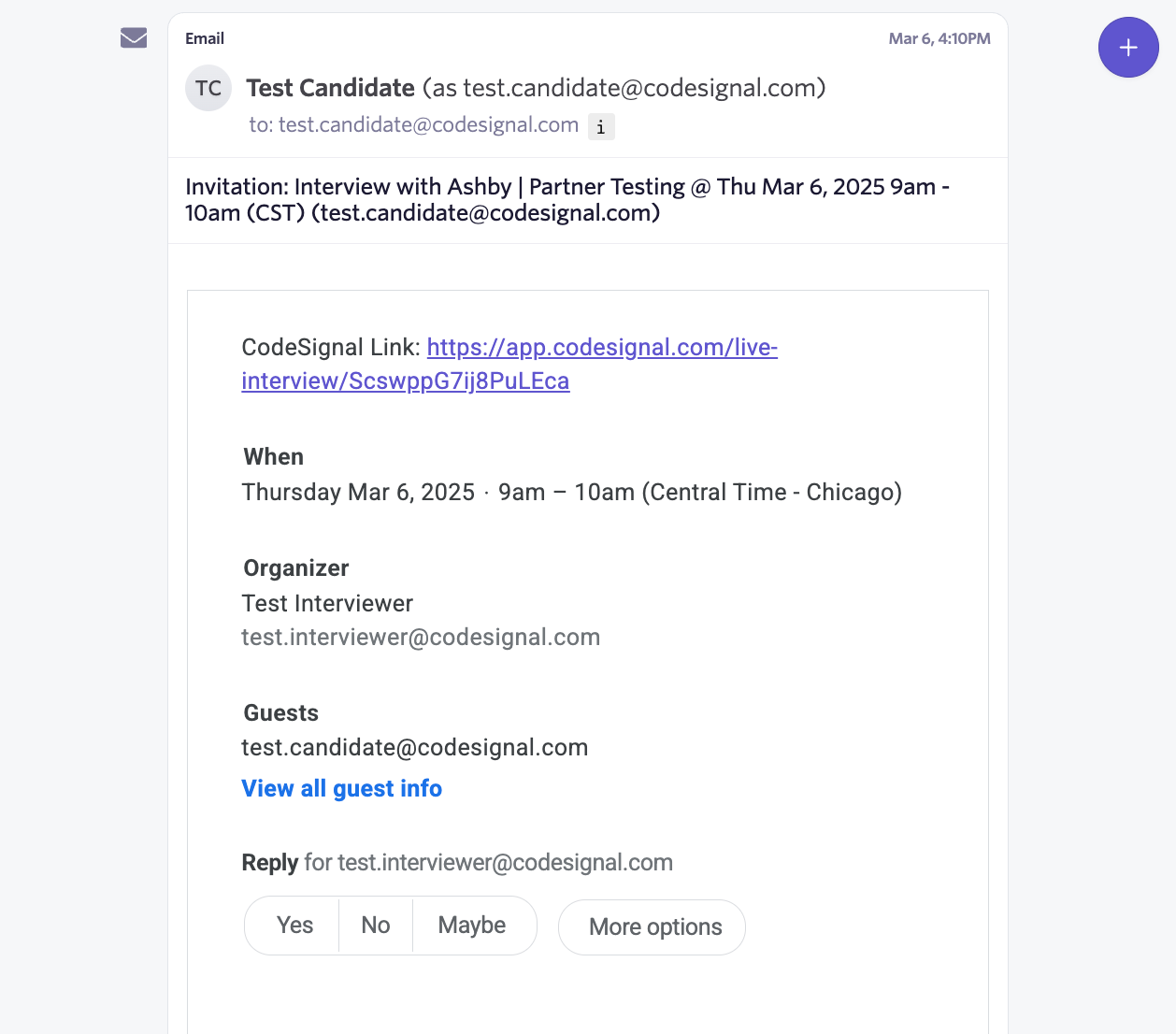The image size is (1176, 1034).
Task: Reply Yes to the invitation
Action: (294, 925)
